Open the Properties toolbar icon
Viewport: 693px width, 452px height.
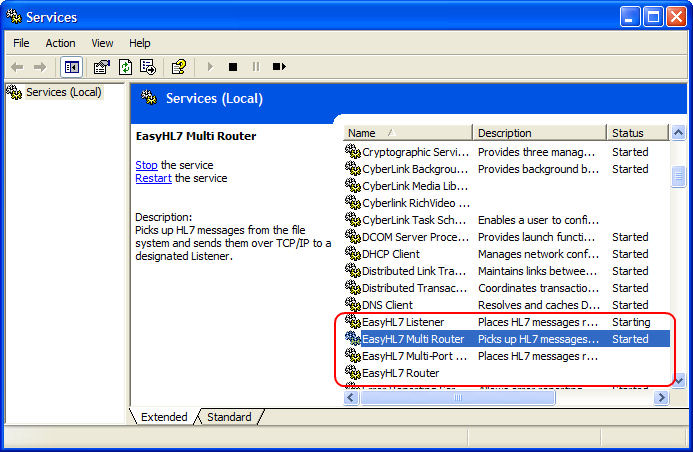[x=102, y=67]
